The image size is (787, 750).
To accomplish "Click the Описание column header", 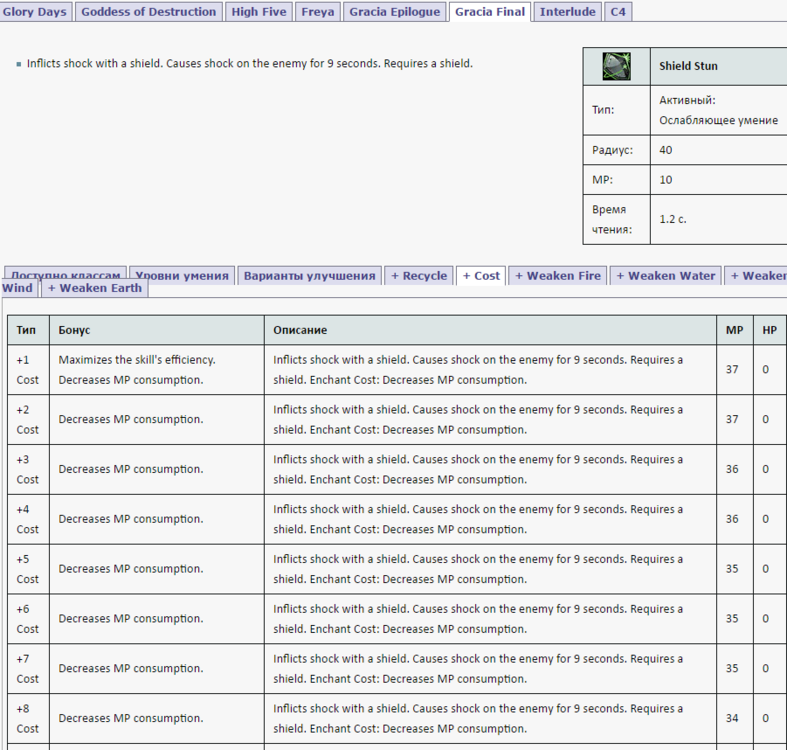I will tap(300, 330).
